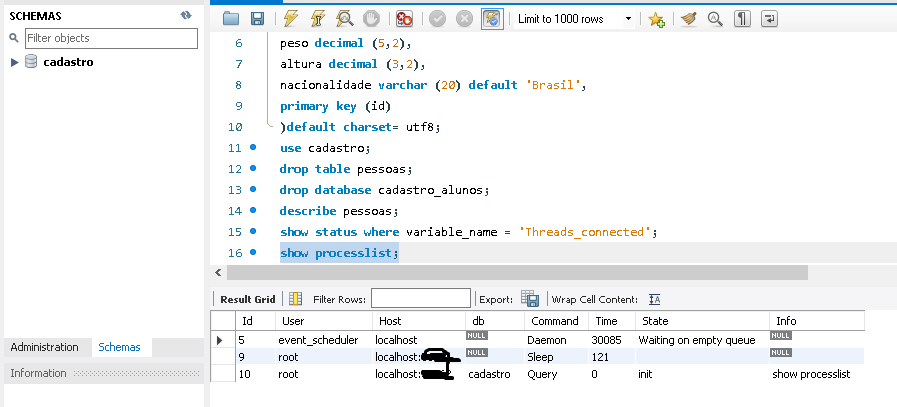Refresh schemas with the arrows icon
The width and height of the screenshot is (897, 407).
[x=186, y=15]
